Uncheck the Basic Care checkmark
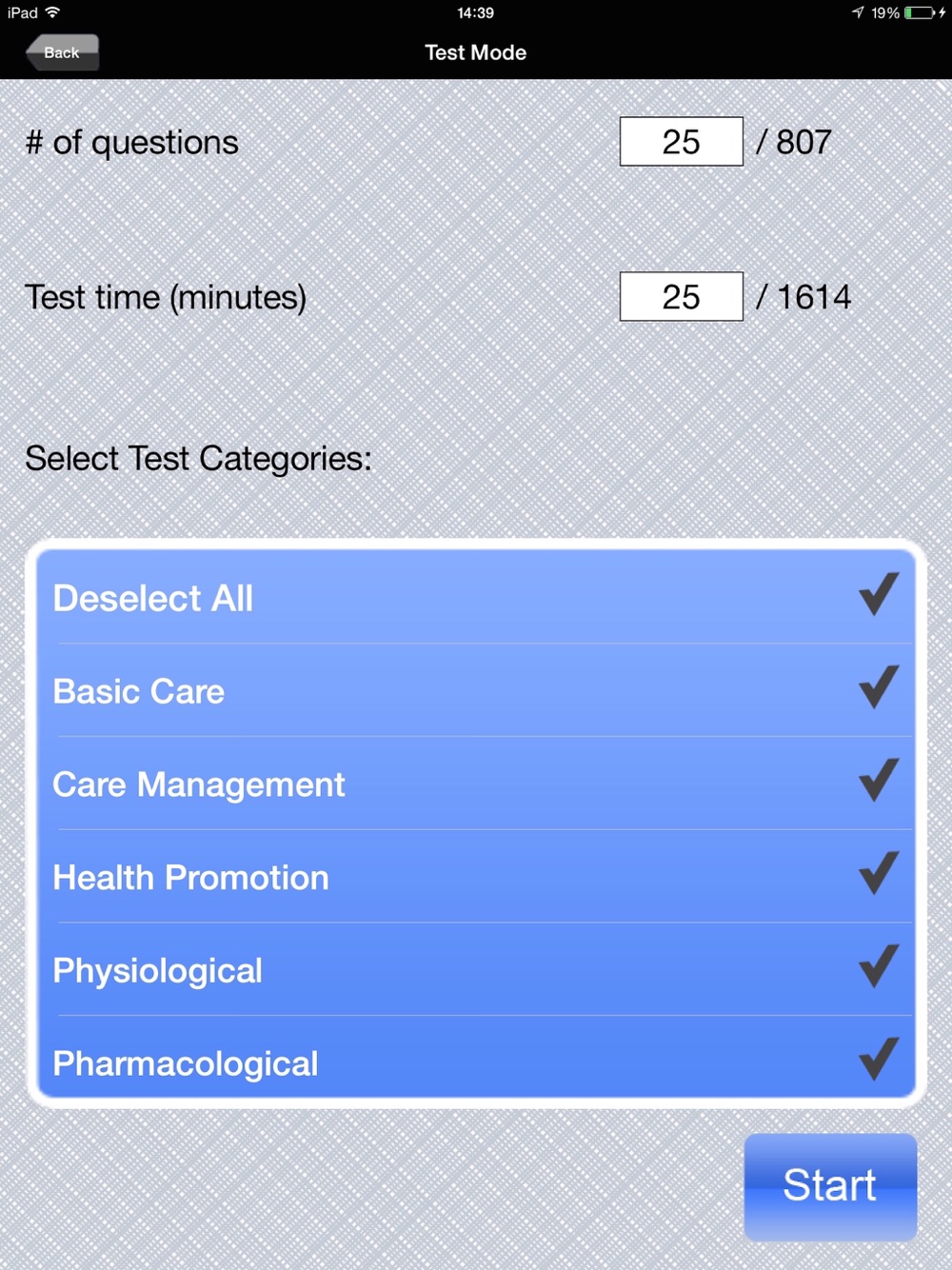 pyautogui.click(x=878, y=687)
